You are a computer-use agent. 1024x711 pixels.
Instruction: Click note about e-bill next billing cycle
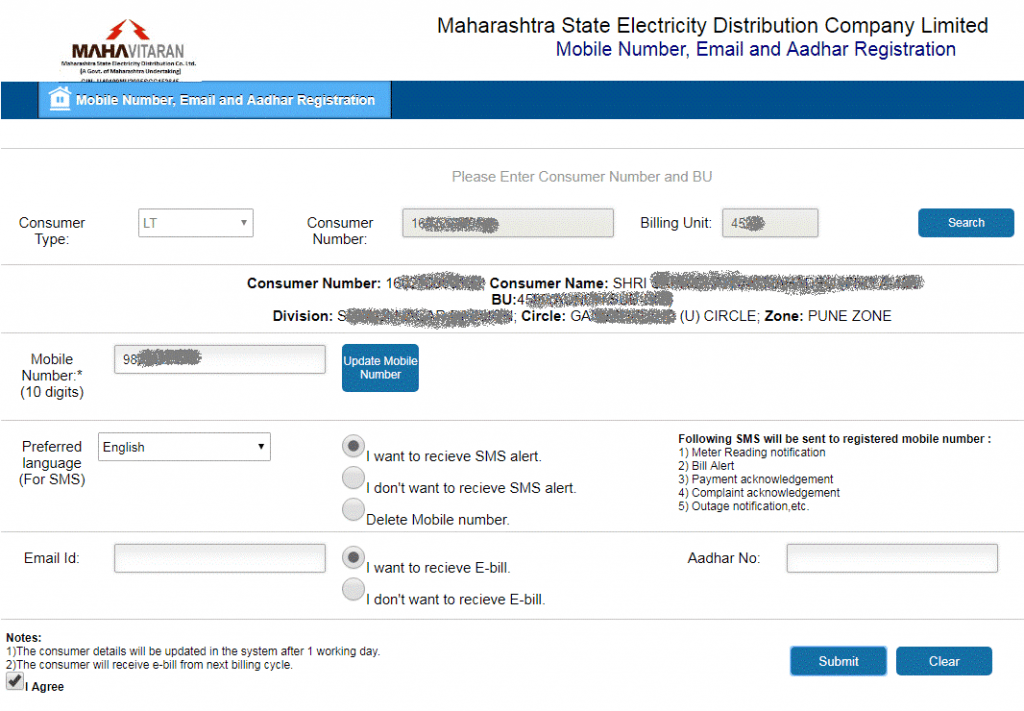click(150, 665)
